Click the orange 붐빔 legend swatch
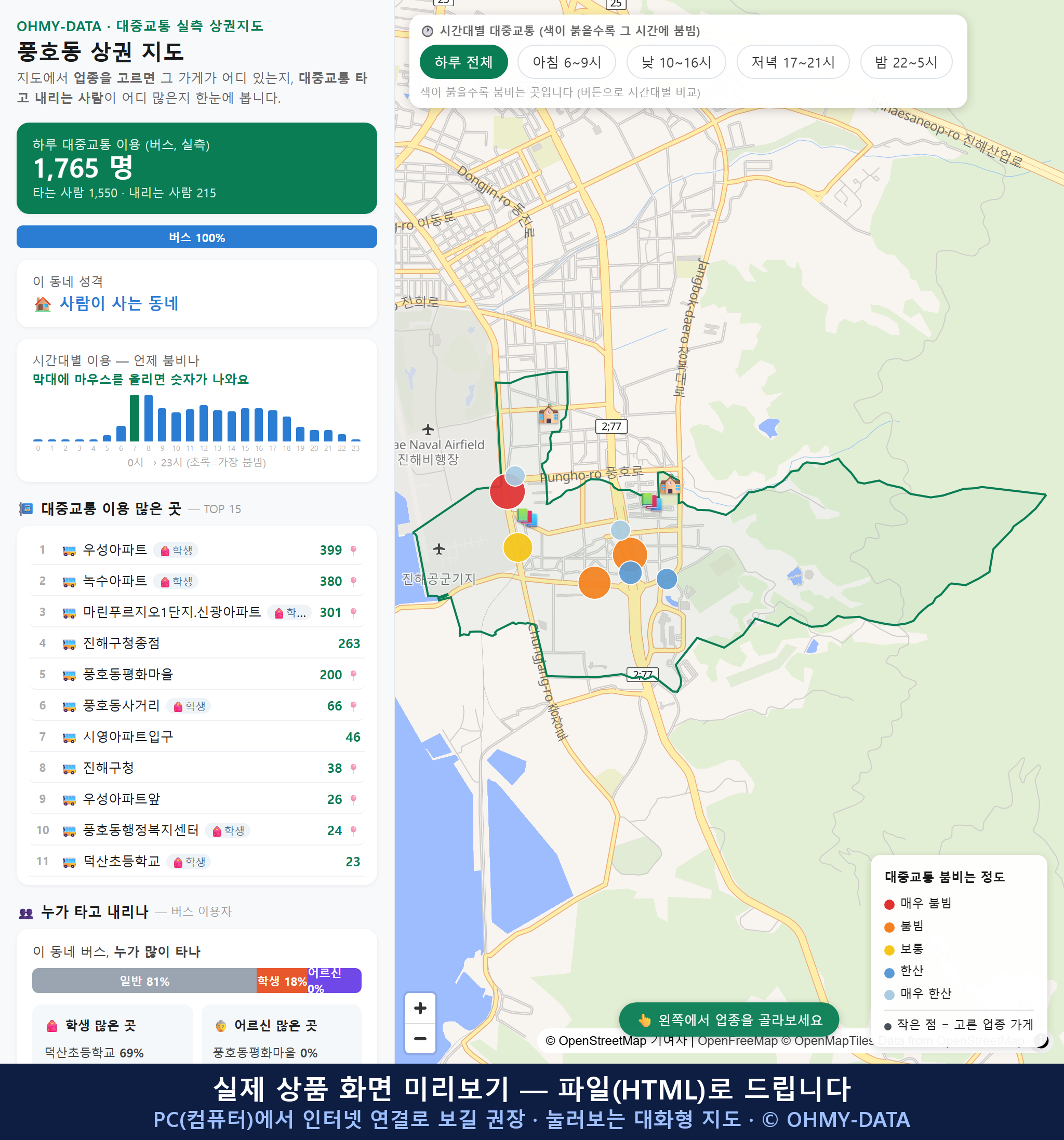This screenshot has height=1140, width=1064. (889, 927)
